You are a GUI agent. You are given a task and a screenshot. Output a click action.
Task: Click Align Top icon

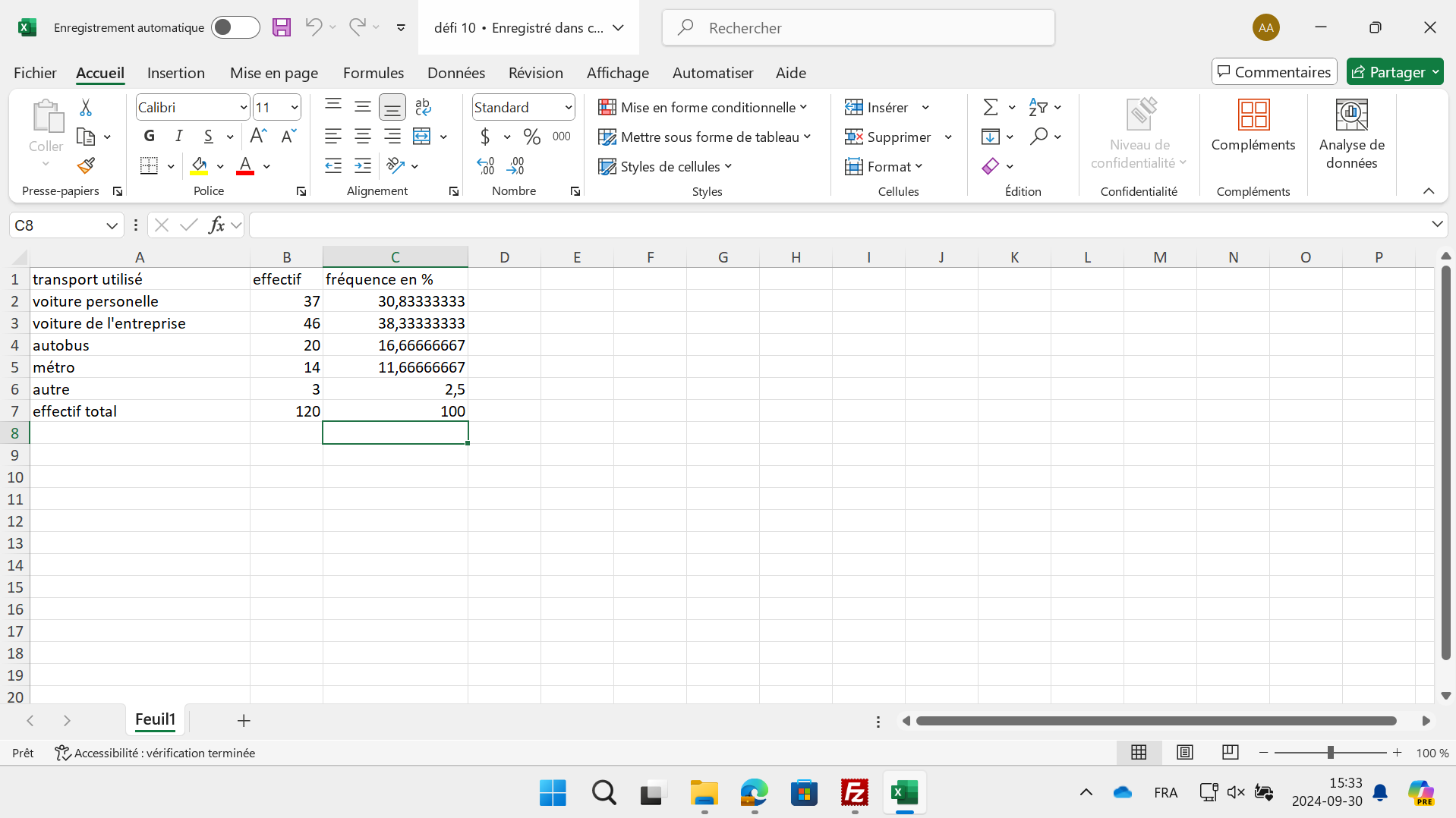pos(333,107)
